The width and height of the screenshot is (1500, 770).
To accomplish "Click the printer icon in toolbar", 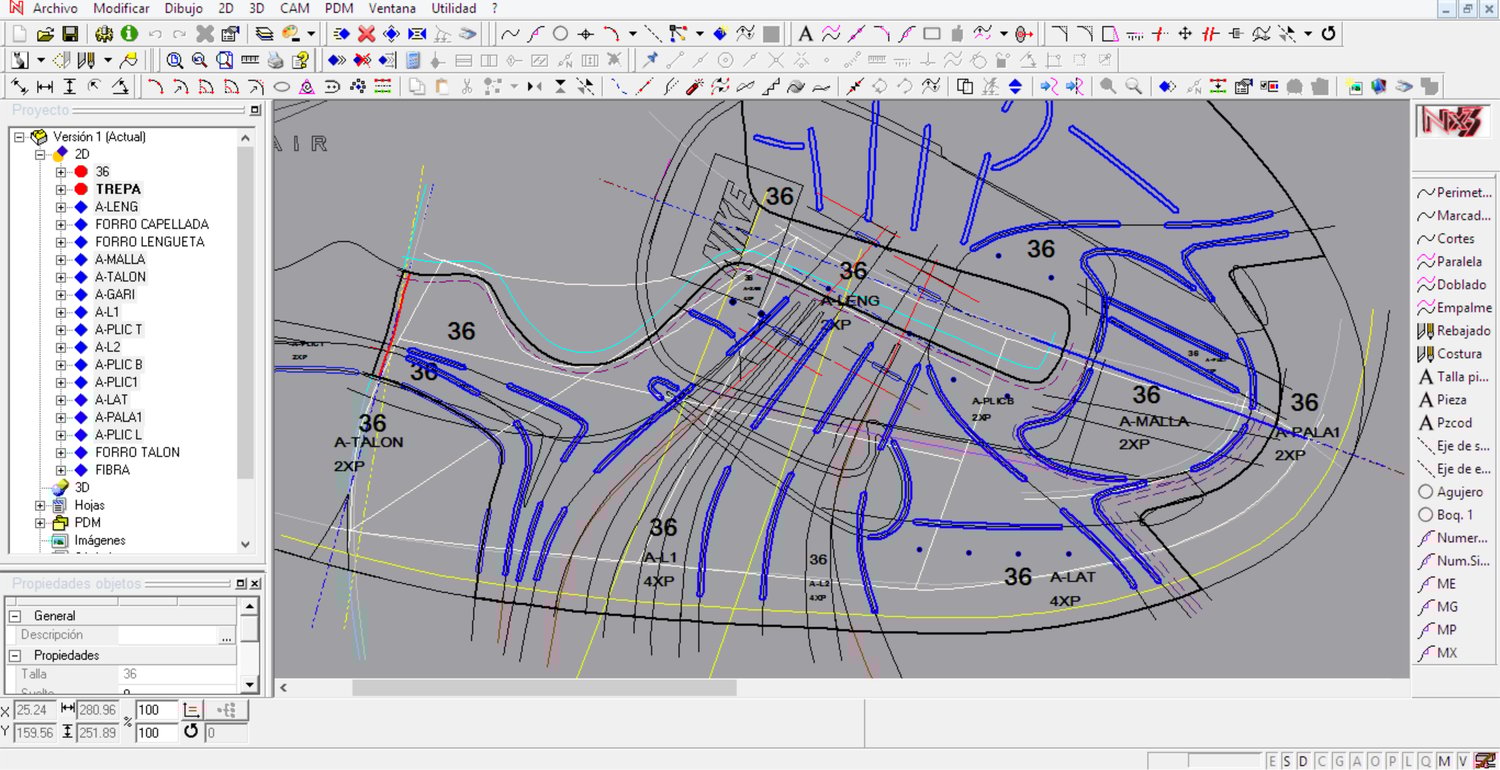I will point(273,60).
